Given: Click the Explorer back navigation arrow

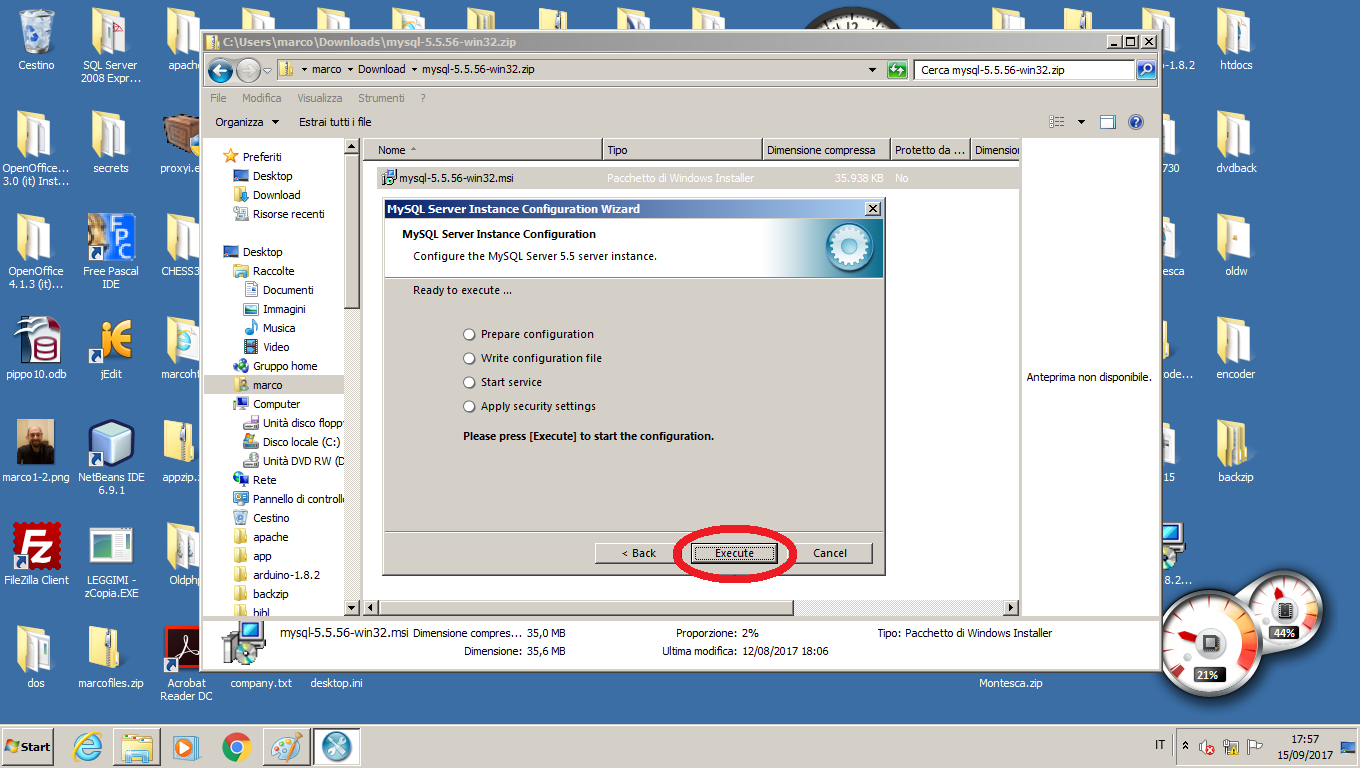Looking at the screenshot, I should [221, 70].
